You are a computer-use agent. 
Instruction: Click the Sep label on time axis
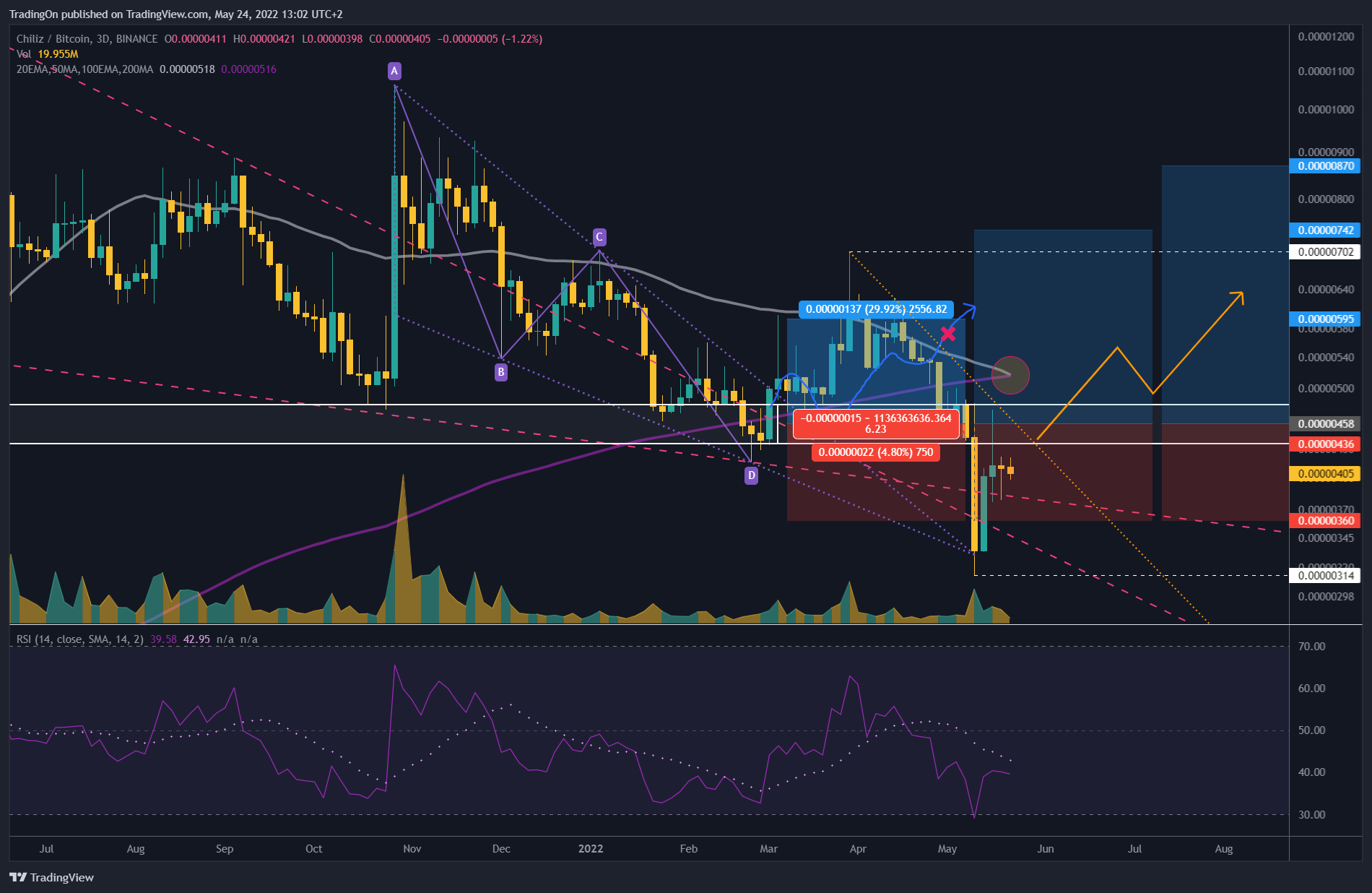point(225,849)
